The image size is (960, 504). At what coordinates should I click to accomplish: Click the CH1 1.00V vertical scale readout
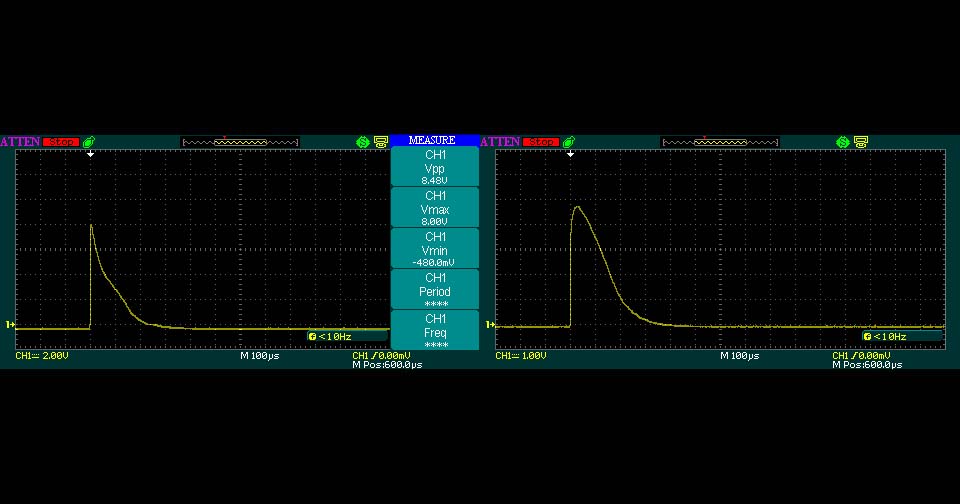522,356
